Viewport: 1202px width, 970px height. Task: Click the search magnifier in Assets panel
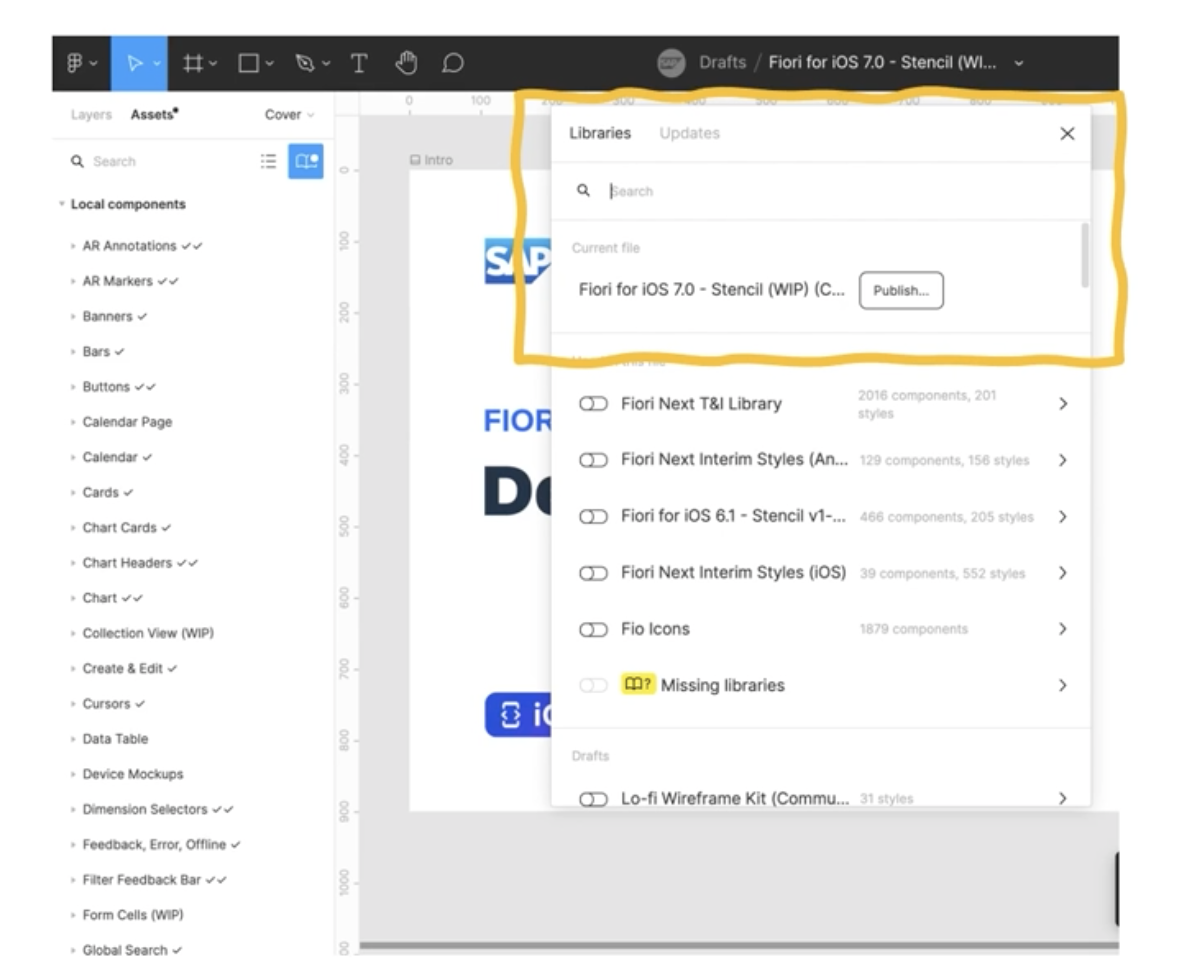point(77,161)
